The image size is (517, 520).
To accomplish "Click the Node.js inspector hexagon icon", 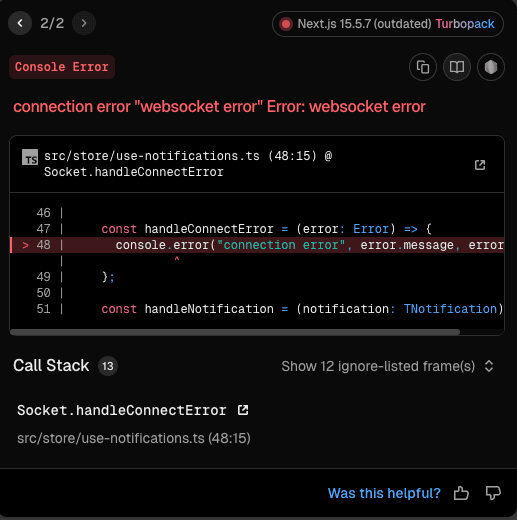I will point(491,67).
